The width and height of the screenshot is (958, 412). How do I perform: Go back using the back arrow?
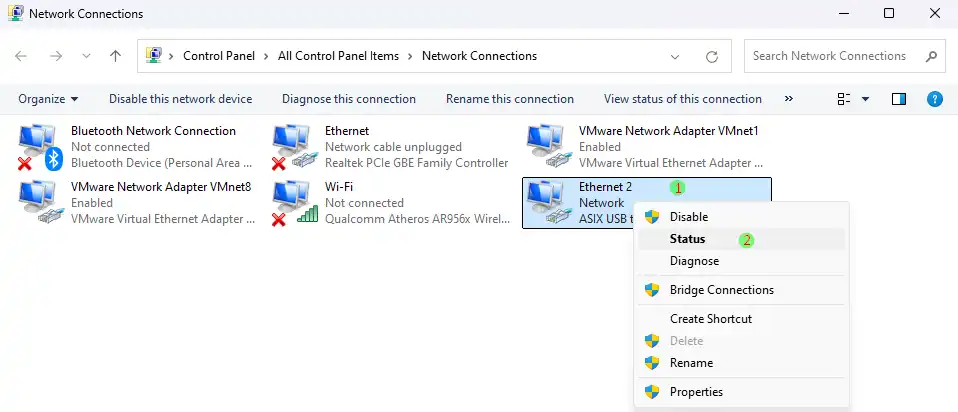tap(22, 57)
